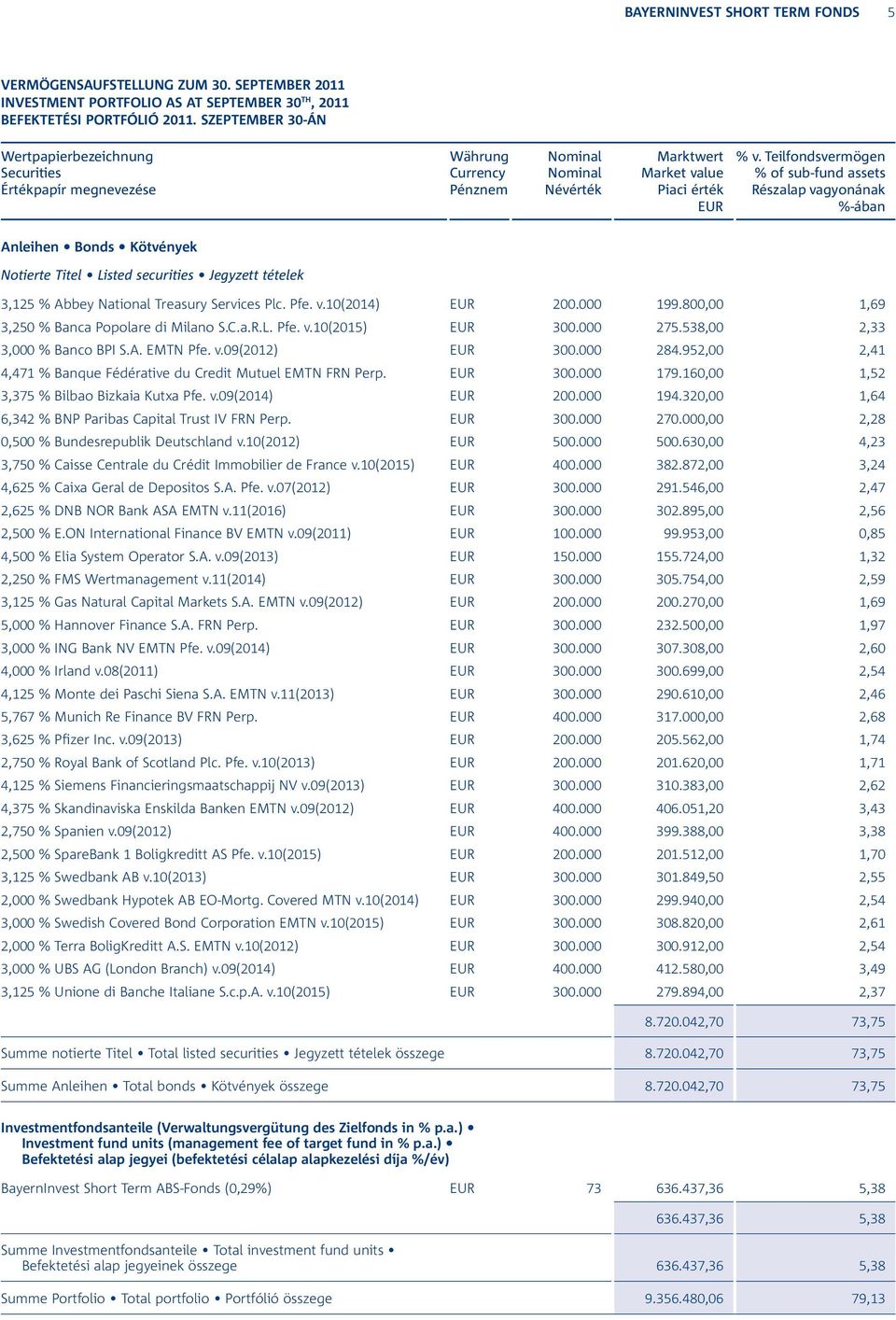
Task: Click the 'Marktwert' column header
Action: click(x=690, y=157)
